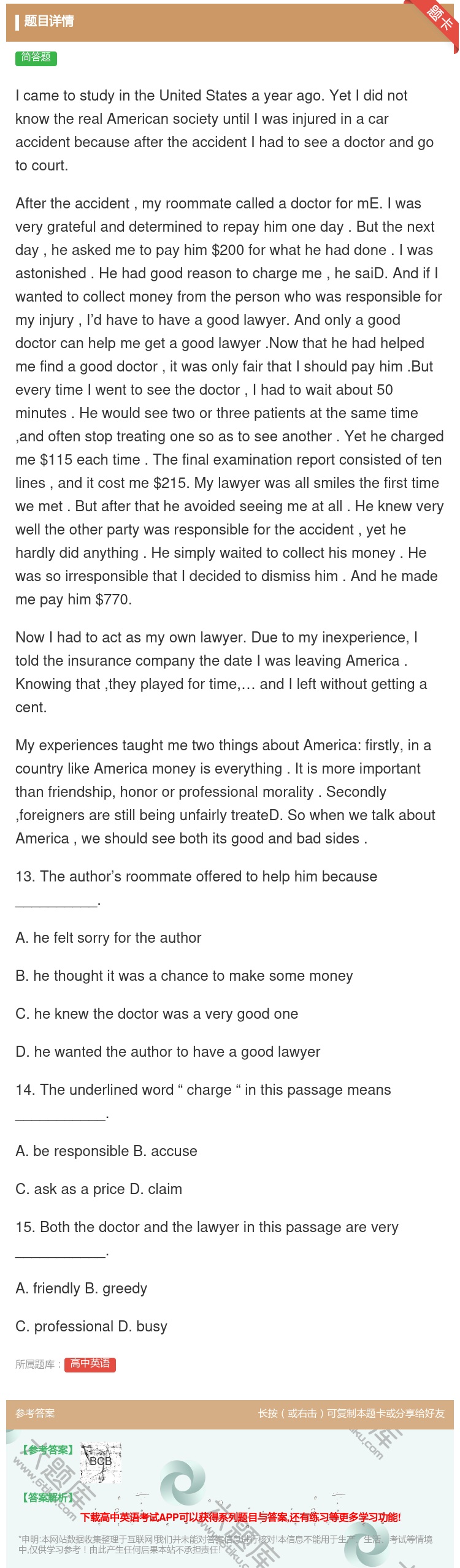This screenshot has height=1568, width=460.
Task: Click the 【参考答案】 green label
Action: point(48,1450)
